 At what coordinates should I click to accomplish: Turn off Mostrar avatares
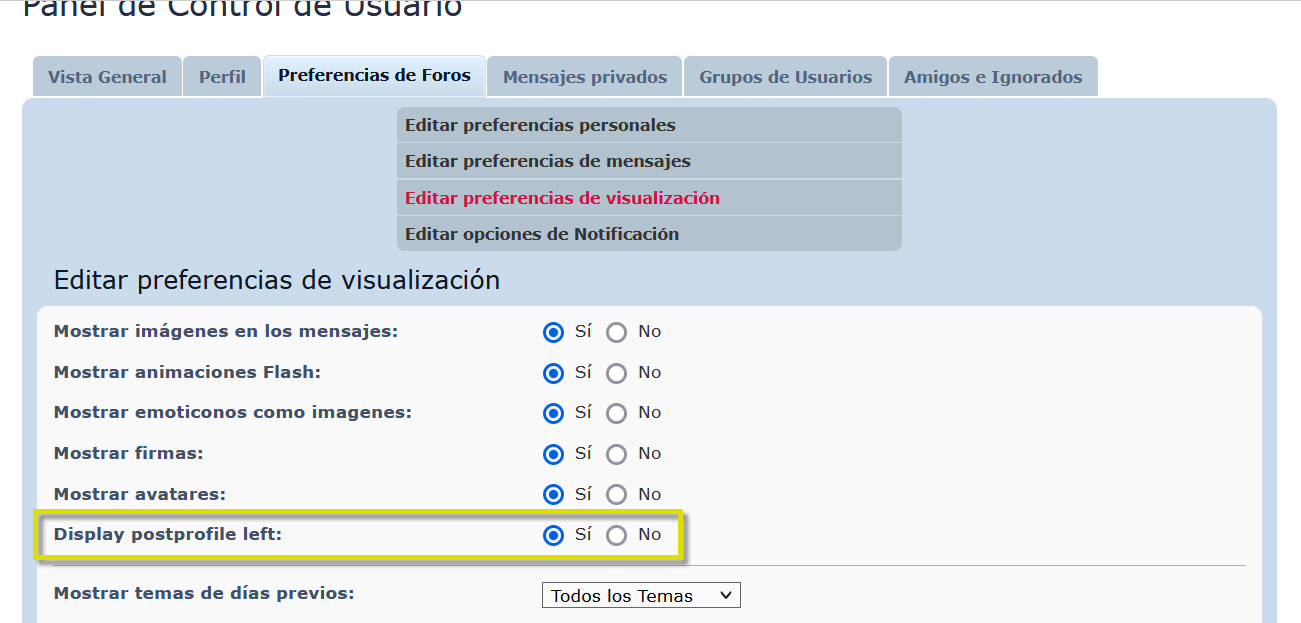[x=617, y=495]
